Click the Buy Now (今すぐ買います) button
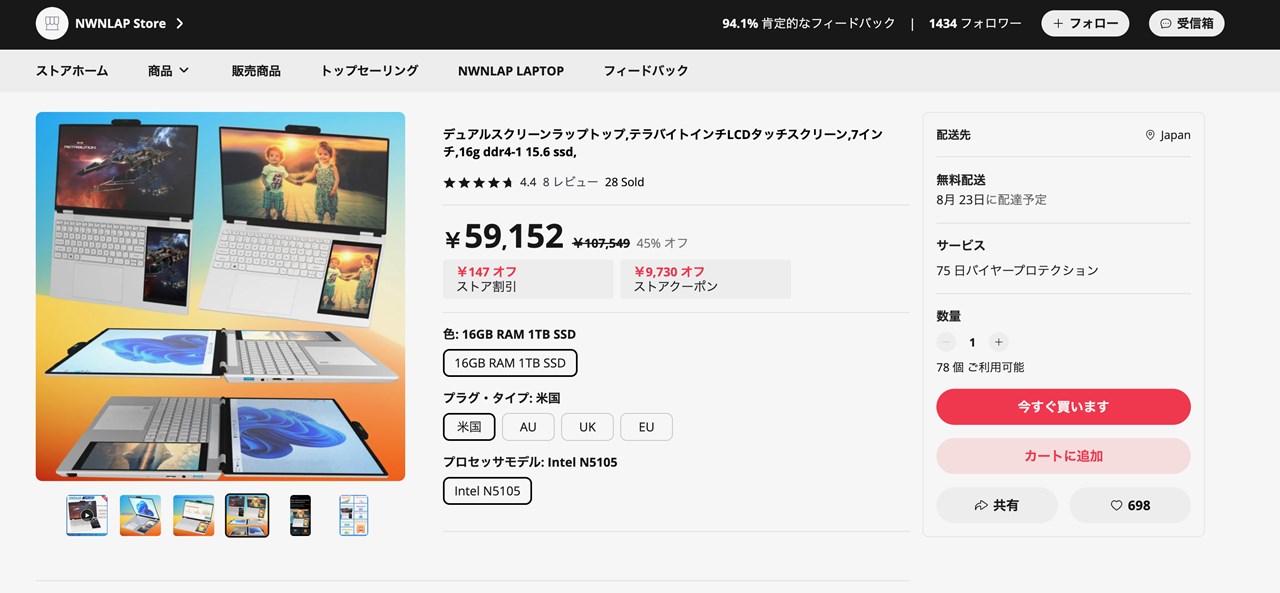 coord(1063,407)
